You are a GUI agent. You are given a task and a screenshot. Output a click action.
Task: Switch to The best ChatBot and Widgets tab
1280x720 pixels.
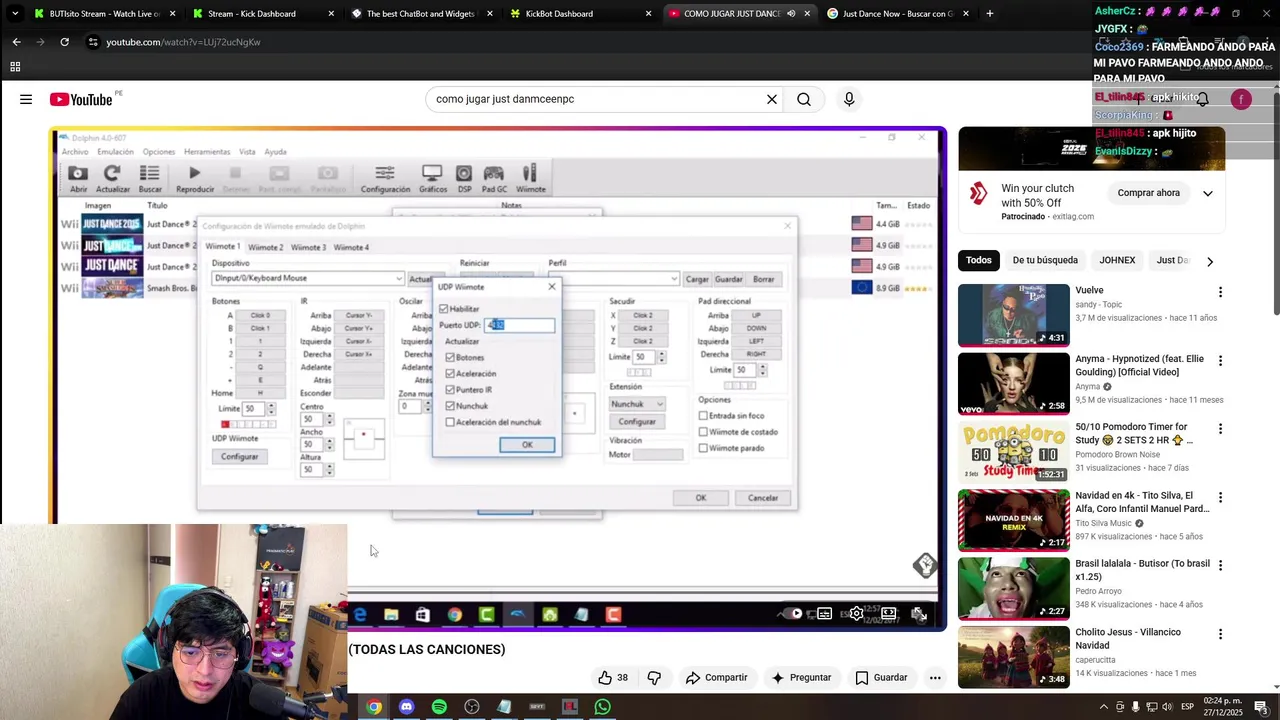pyautogui.click(x=421, y=14)
